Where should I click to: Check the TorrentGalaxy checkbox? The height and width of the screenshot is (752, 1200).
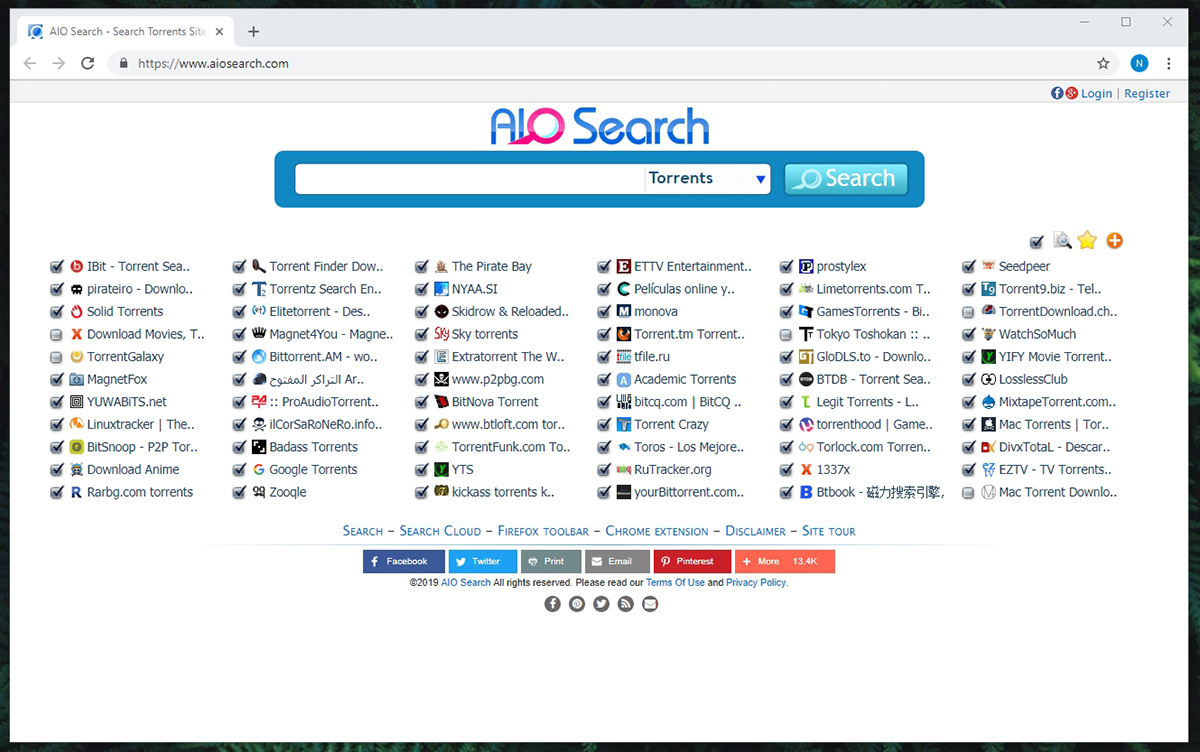57,357
